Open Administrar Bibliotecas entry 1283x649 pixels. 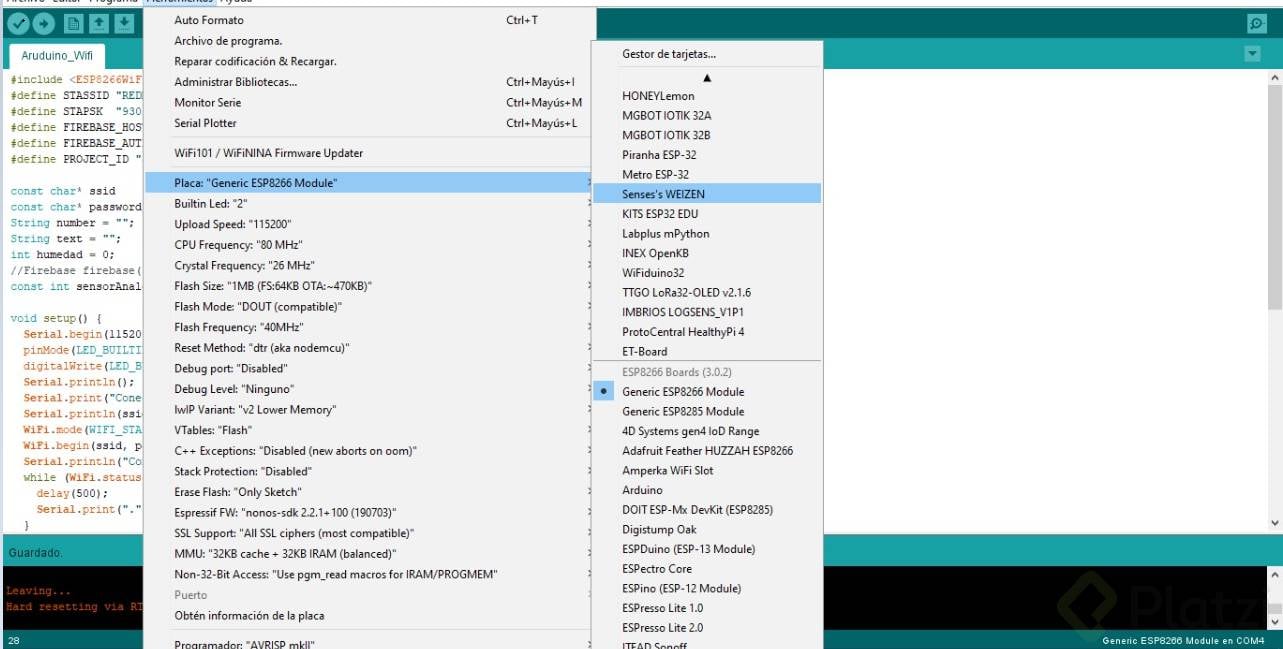(x=370, y=82)
